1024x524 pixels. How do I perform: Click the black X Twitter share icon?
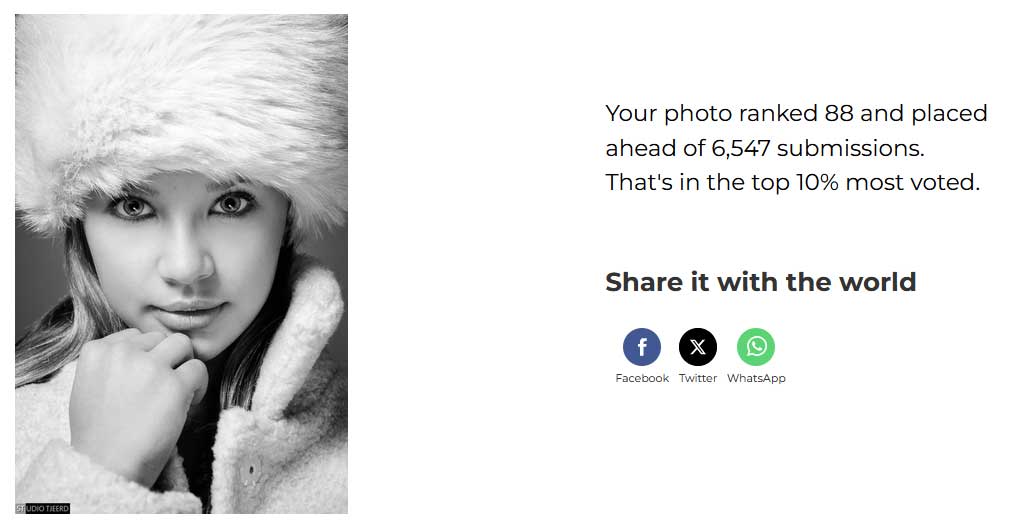(697, 346)
